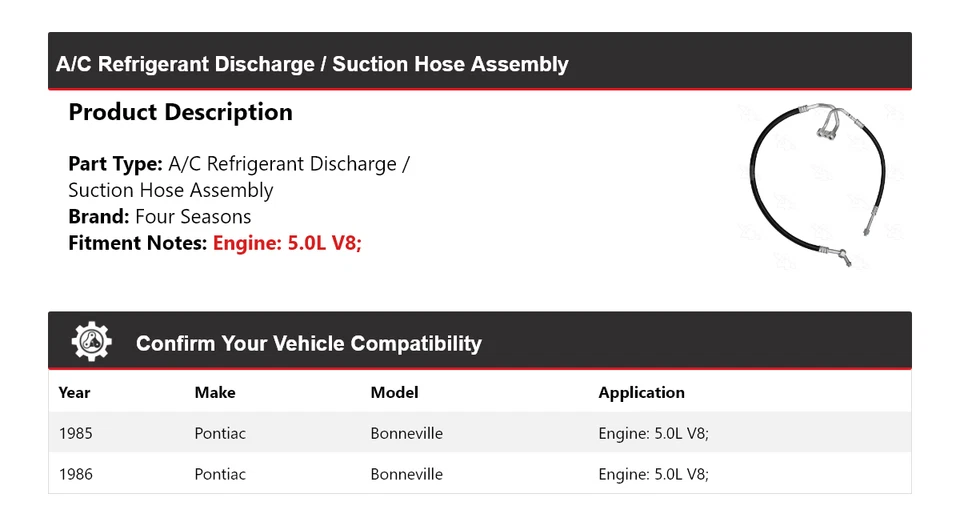Viewport: 960px width, 526px height.
Task: Click the Model column header
Action: point(394,393)
